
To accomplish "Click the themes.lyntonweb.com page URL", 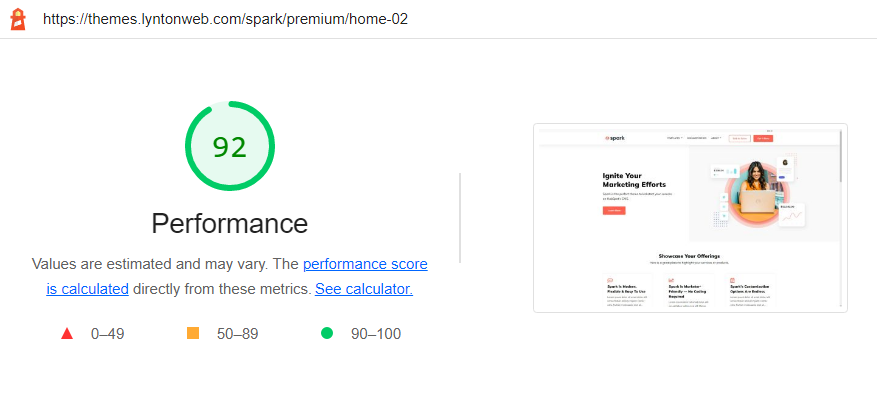I will click(225, 19).
